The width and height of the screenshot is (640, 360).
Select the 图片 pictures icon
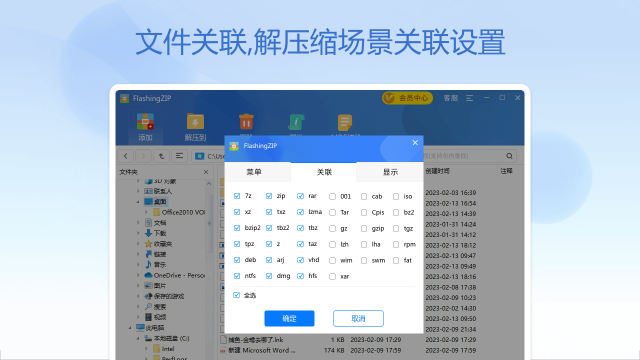tap(149, 286)
